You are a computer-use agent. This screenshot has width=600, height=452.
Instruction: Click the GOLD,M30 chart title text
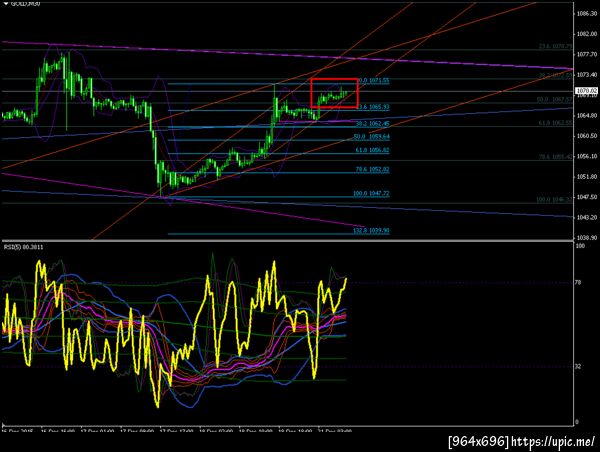25,3
